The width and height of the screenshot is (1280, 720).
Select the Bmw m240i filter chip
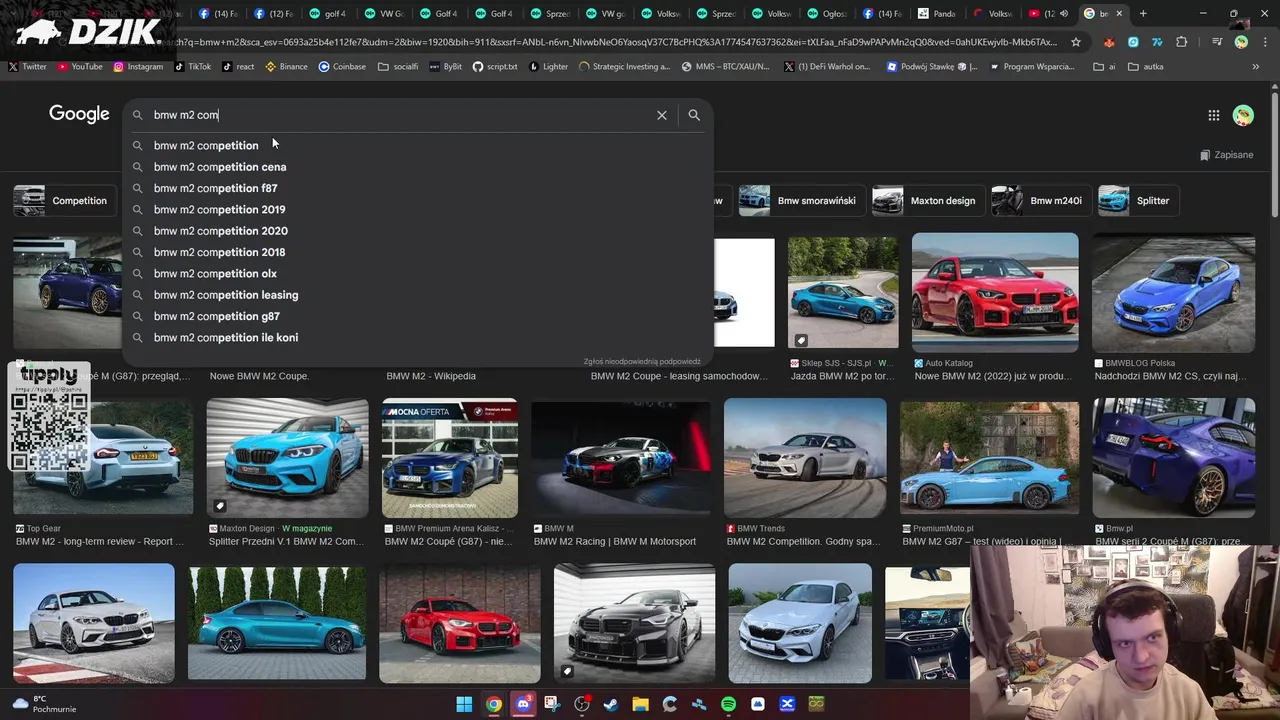tap(1039, 201)
